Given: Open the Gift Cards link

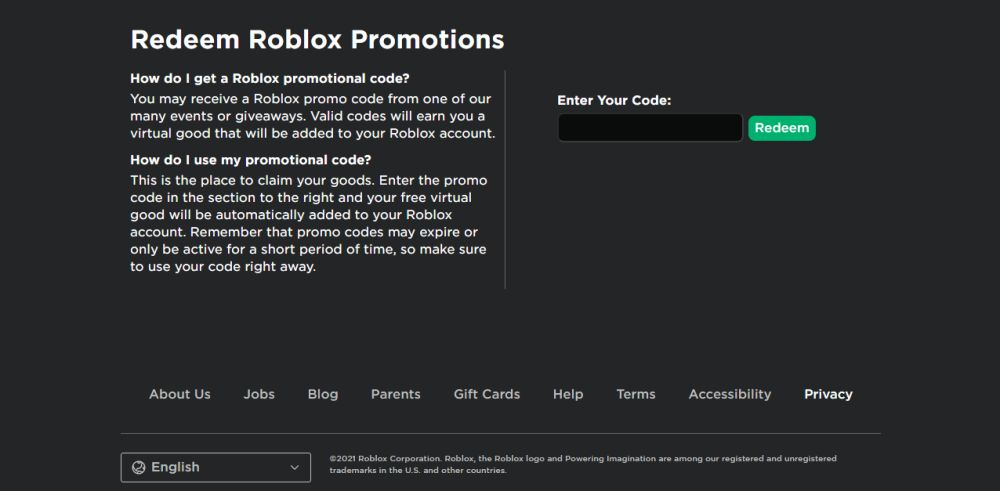Looking at the screenshot, I should coord(487,394).
